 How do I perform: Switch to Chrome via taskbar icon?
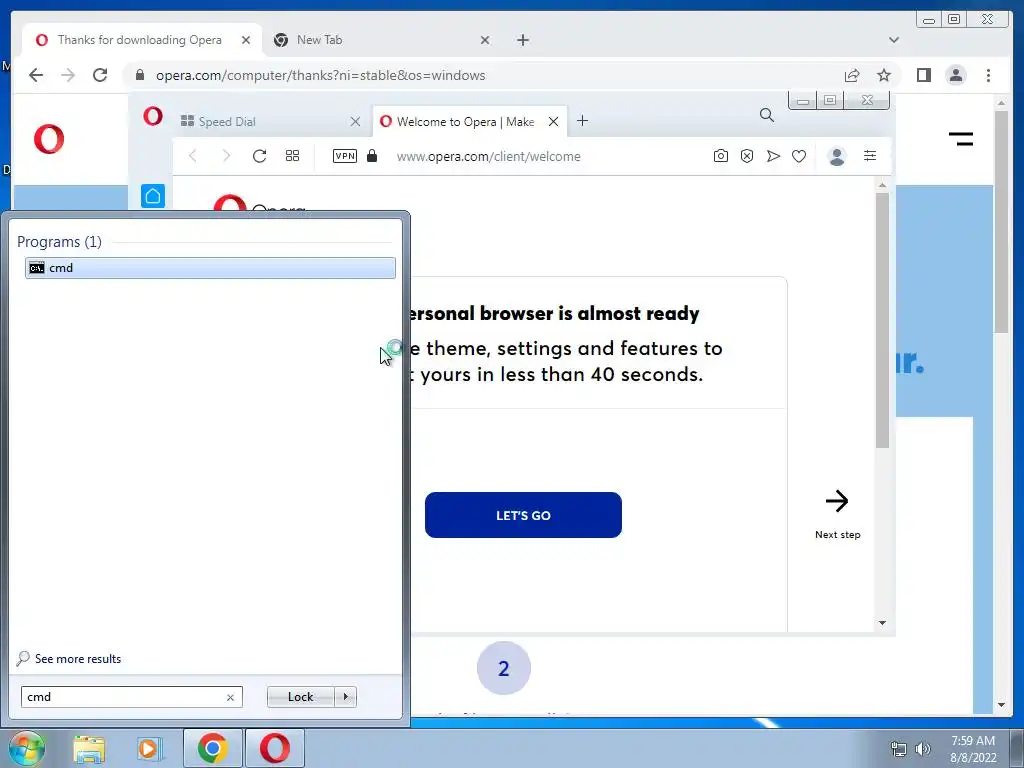[x=213, y=748]
